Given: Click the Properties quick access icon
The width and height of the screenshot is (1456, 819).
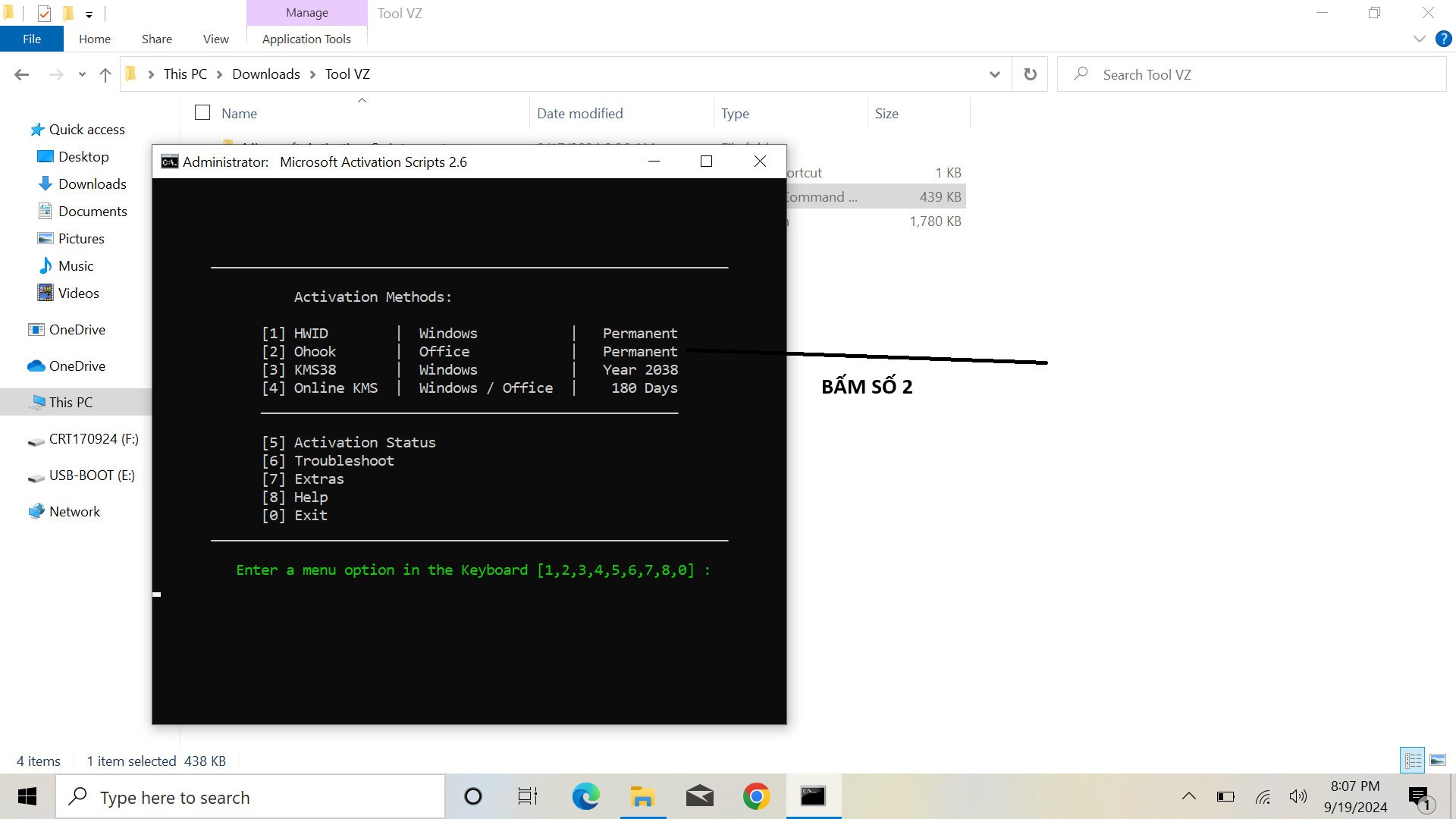Looking at the screenshot, I should 44,14.
